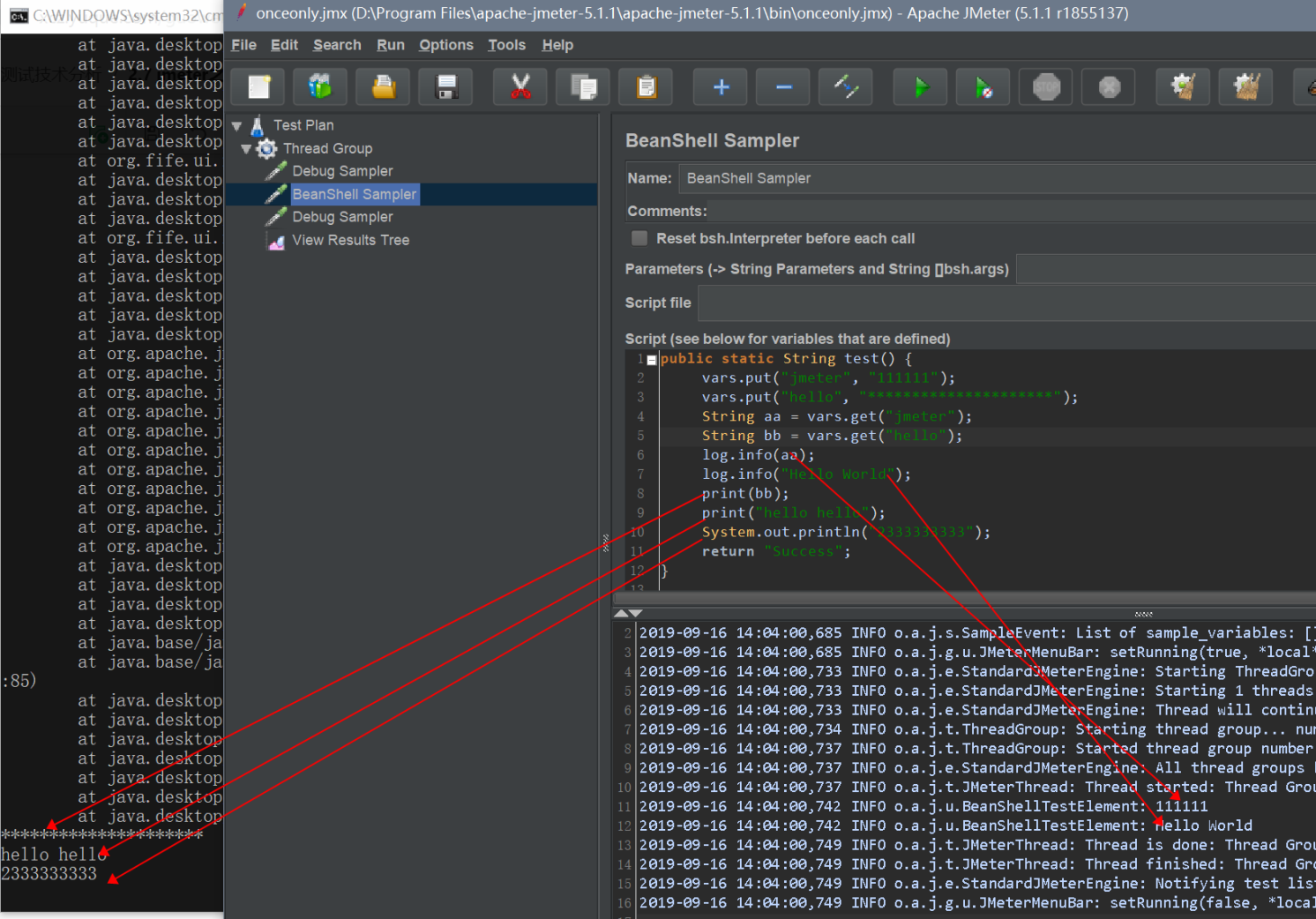Save the test plan with floppy icon
Screen dimensions: 1316x919
click(x=446, y=86)
